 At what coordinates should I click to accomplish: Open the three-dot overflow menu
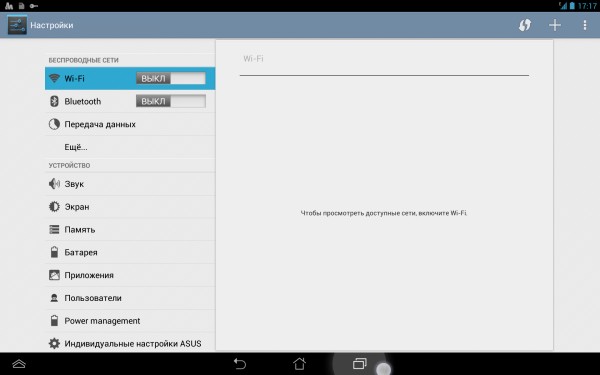pos(585,25)
